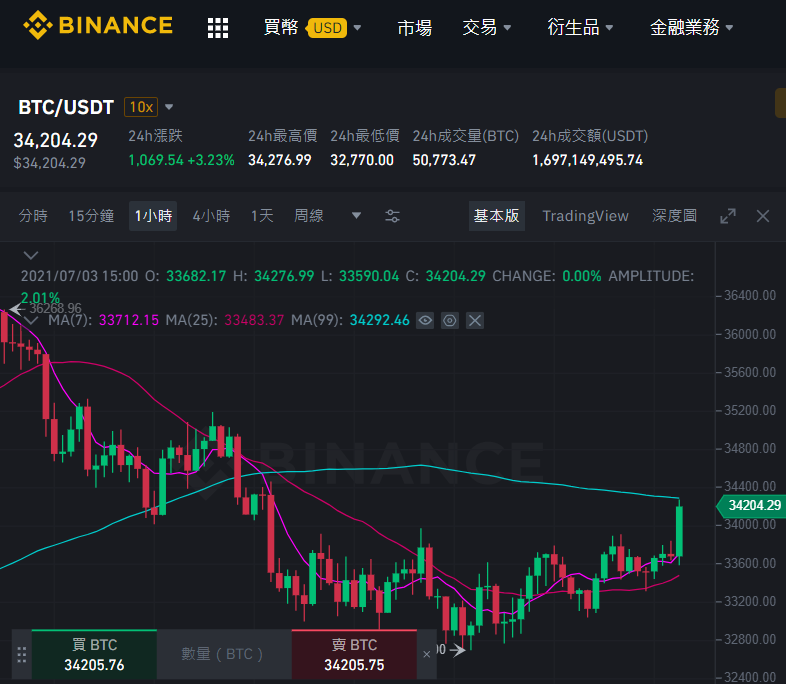The height and width of the screenshot is (684, 786).
Task: Click the Binance logo
Action: point(98,26)
